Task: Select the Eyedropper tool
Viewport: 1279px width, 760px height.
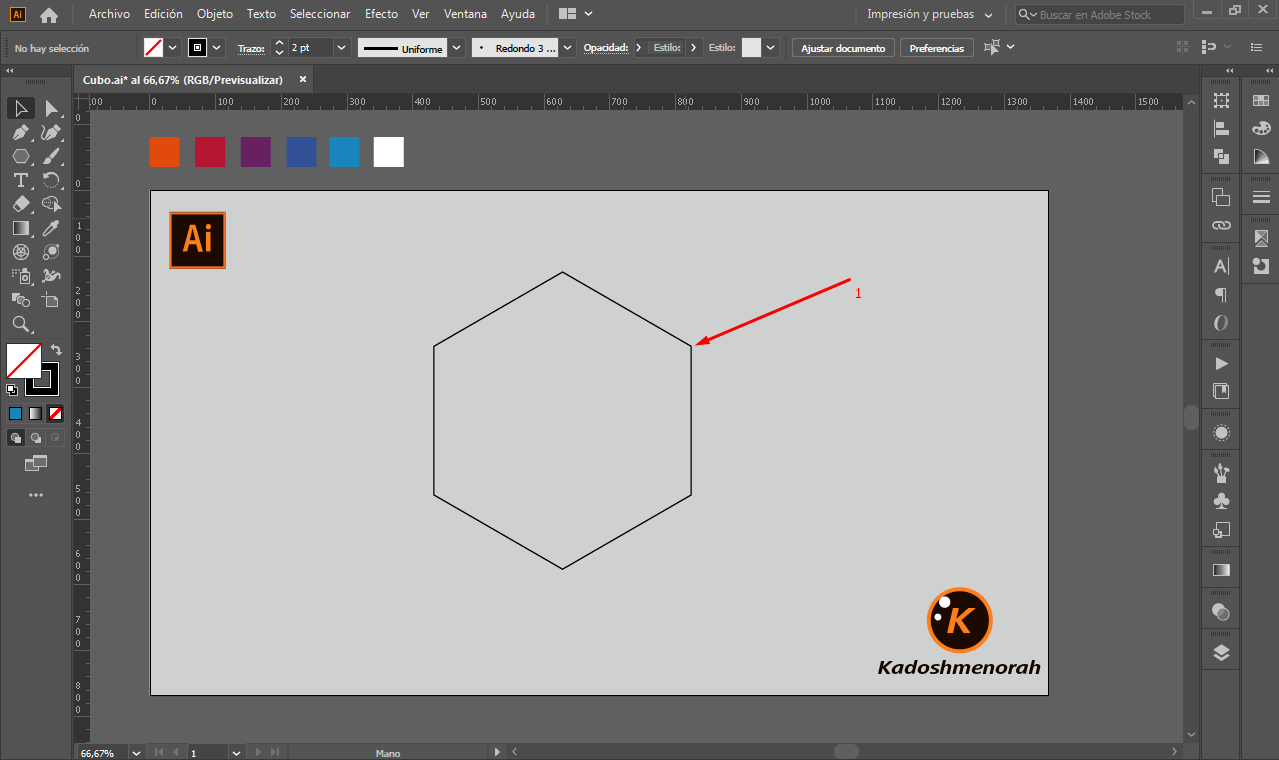Action: [x=51, y=228]
